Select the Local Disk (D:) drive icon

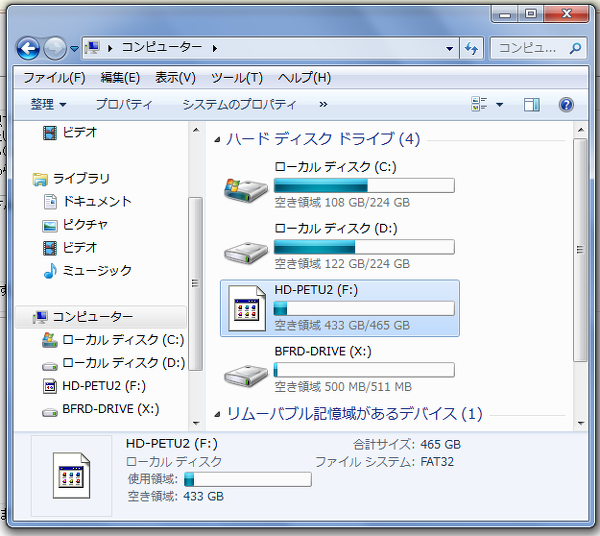[245, 247]
